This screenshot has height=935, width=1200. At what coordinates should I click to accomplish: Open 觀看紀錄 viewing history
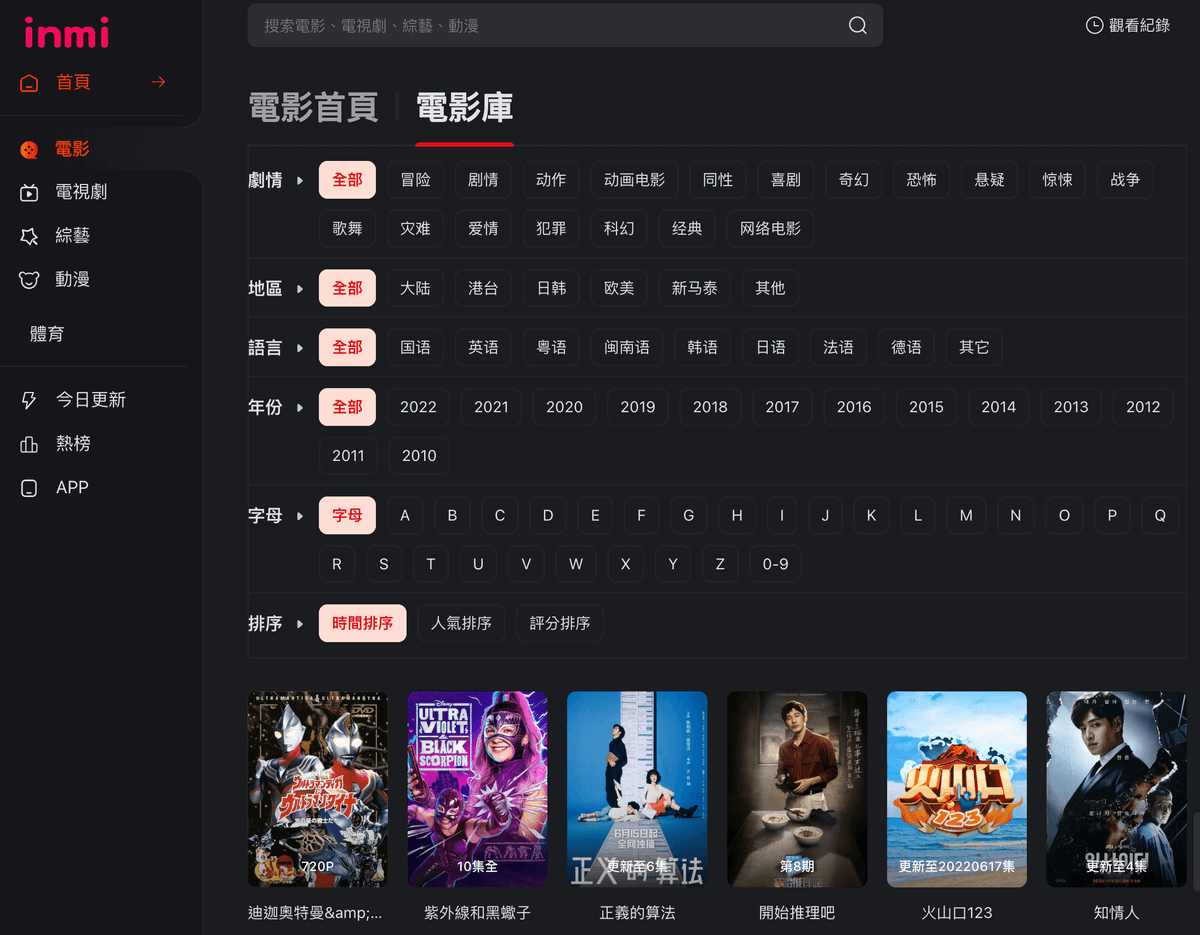pos(1128,25)
